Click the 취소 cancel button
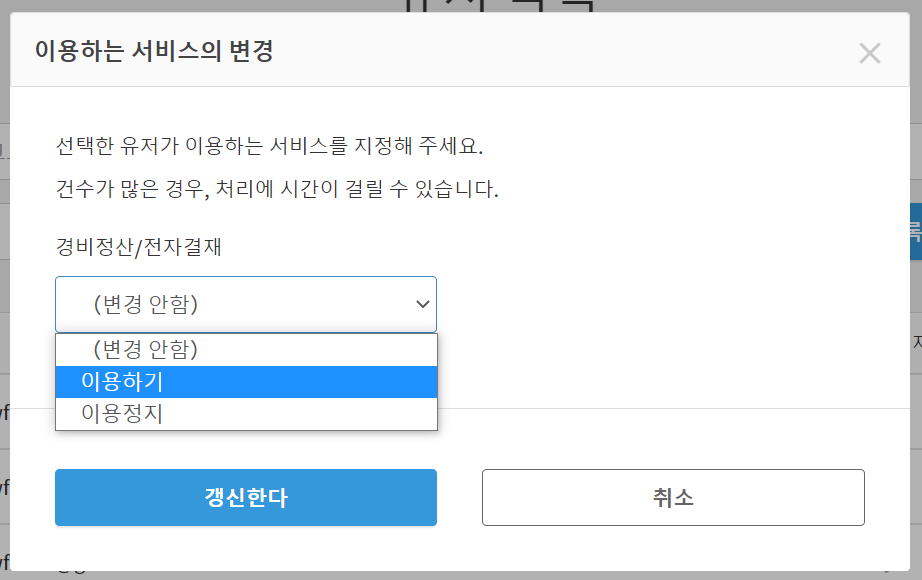The height and width of the screenshot is (580, 922). pyautogui.click(x=673, y=497)
